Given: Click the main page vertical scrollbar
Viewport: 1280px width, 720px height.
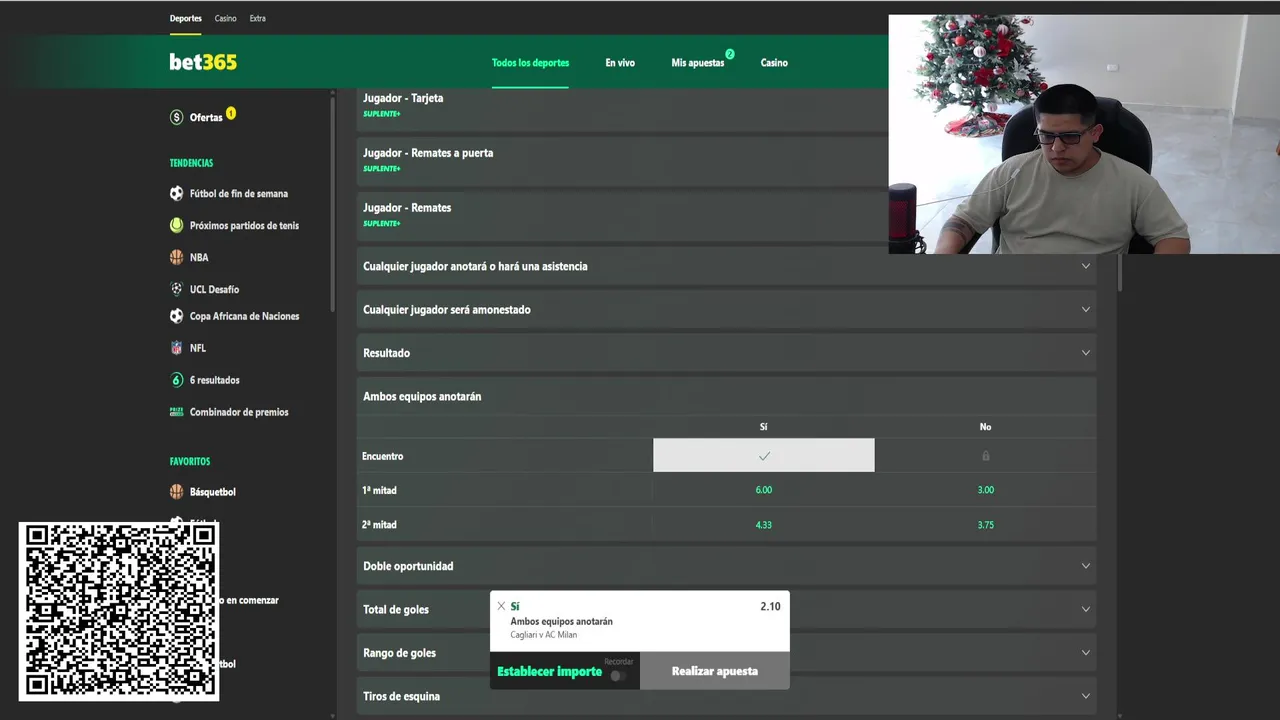Looking at the screenshot, I should 1120,272.
